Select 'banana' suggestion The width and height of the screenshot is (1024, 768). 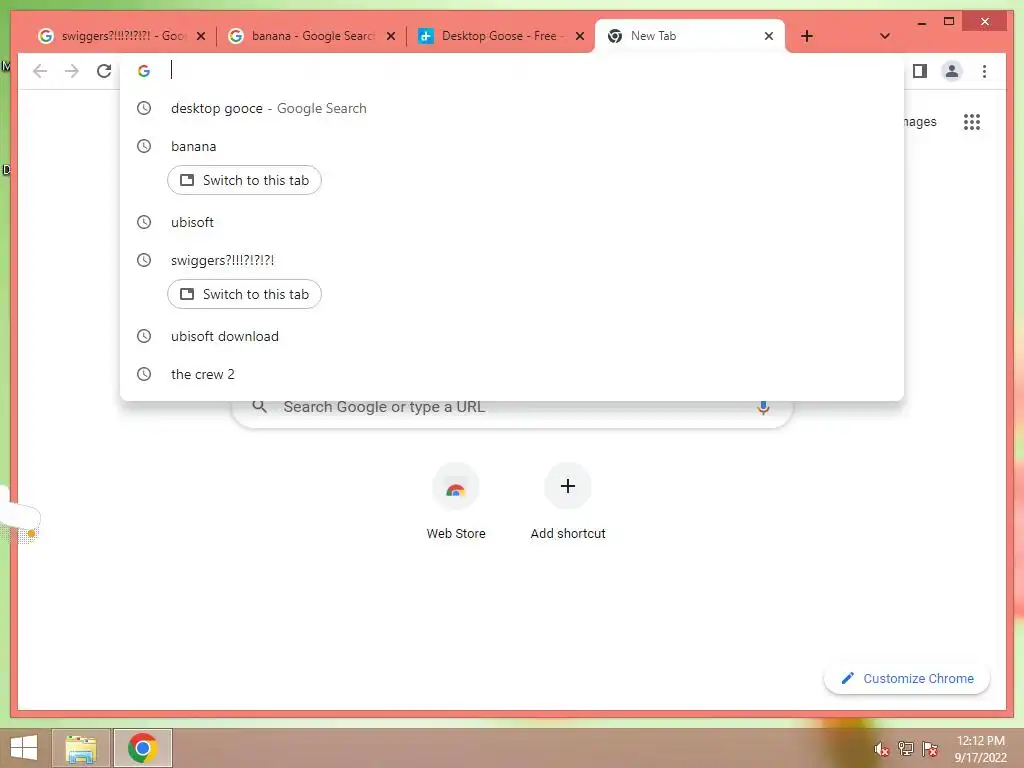(x=512, y=146)
